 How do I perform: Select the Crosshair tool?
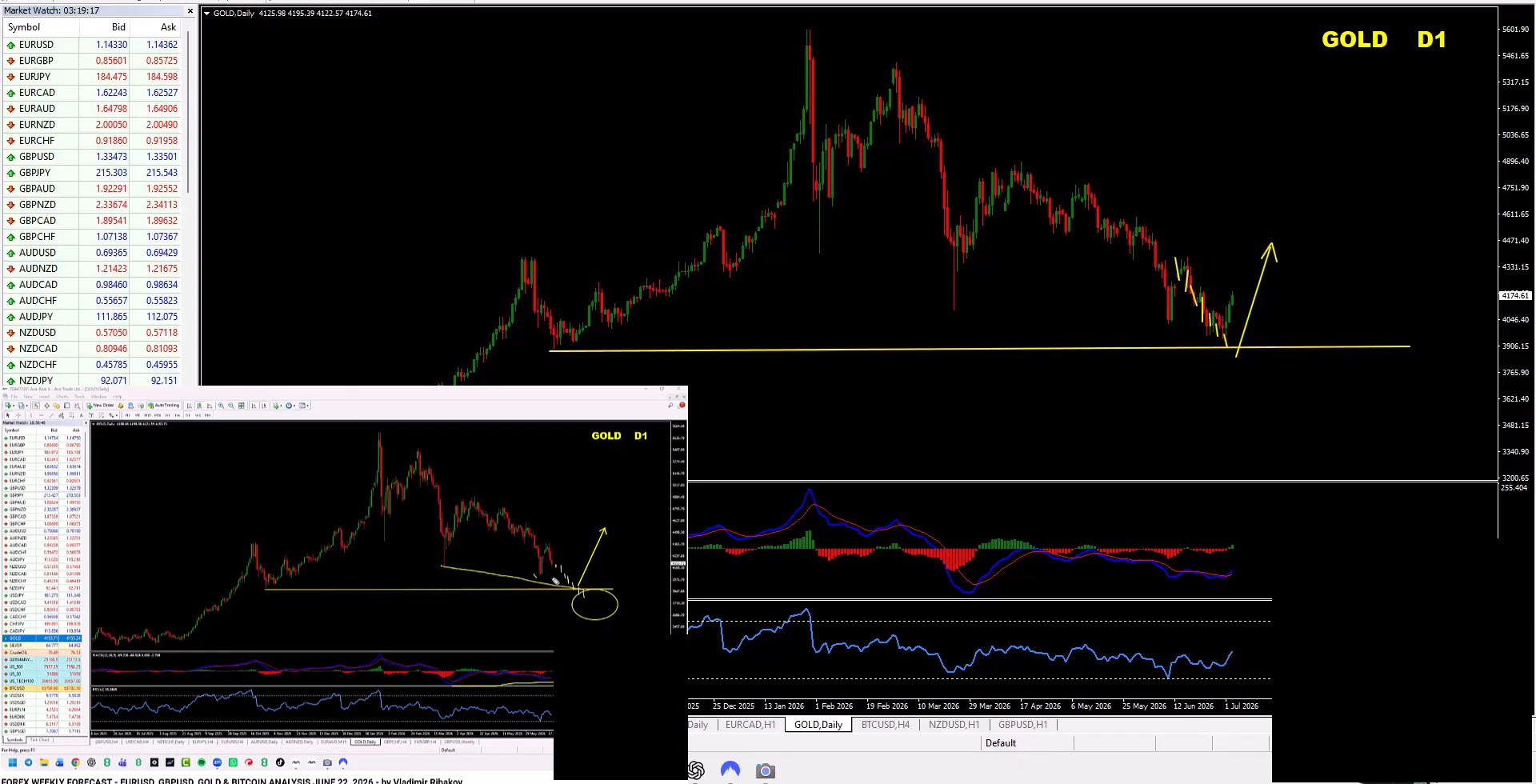(x=18, y=415)
